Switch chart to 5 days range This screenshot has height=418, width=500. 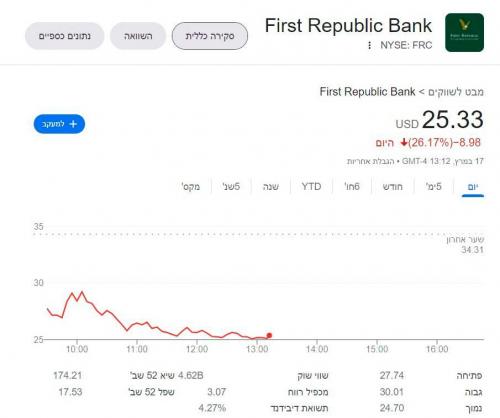pyautogui.click(x=434, y=187)
